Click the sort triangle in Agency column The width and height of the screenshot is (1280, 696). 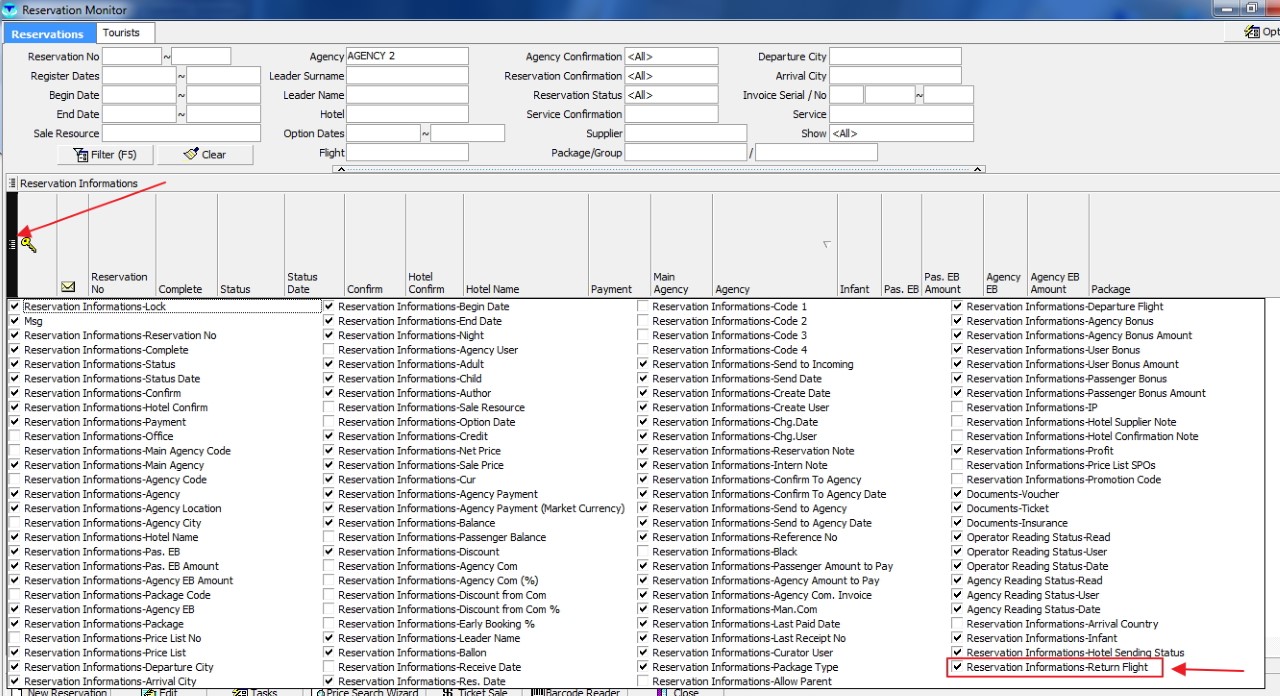[826, 244]
